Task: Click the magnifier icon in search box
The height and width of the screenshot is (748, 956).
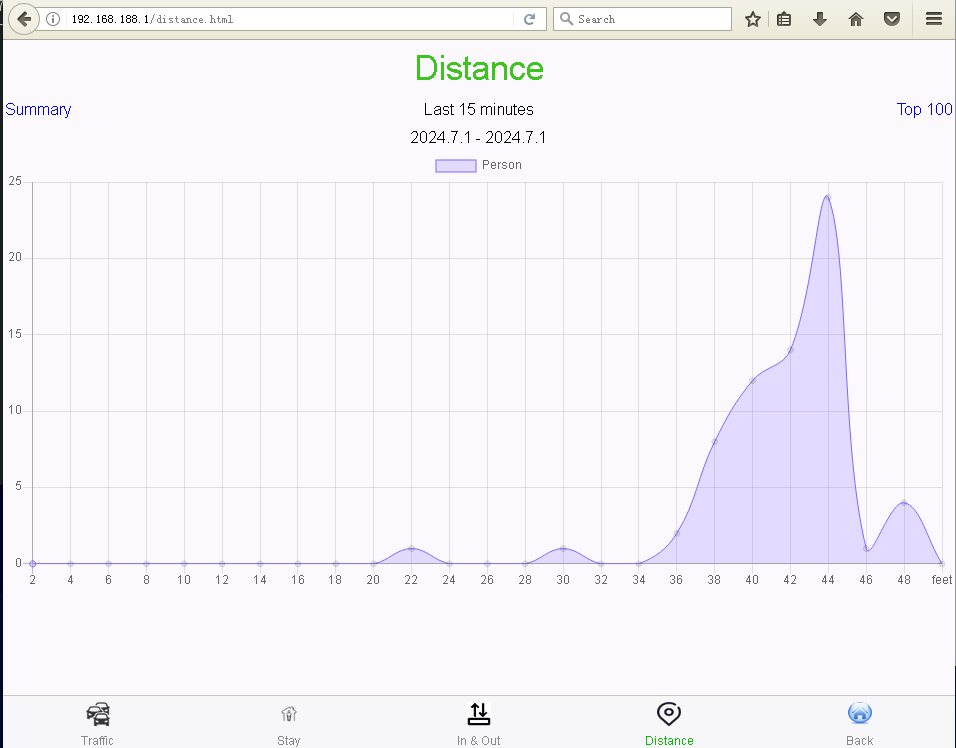Action: [566, 19]
